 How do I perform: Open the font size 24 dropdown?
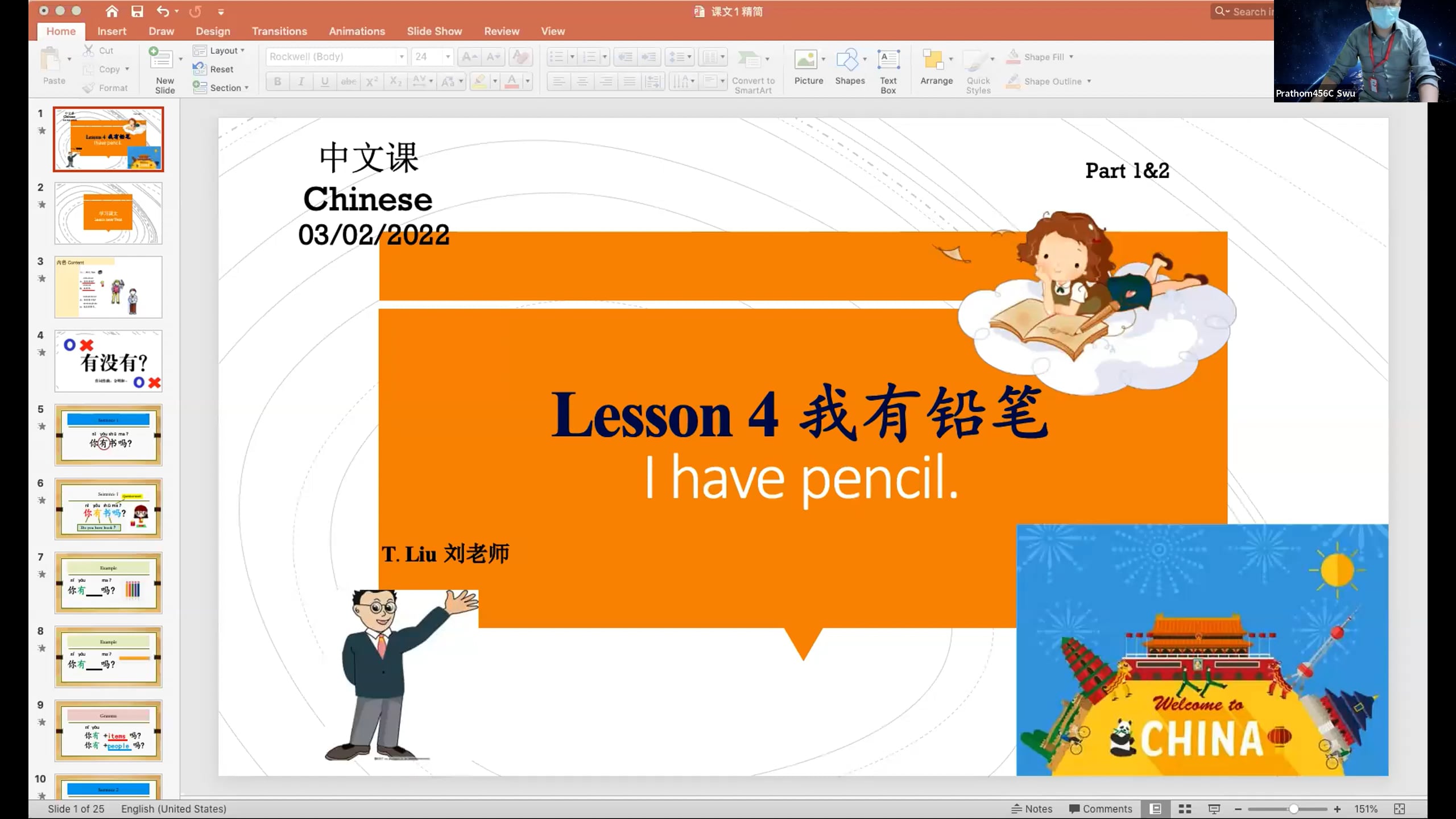448,56
